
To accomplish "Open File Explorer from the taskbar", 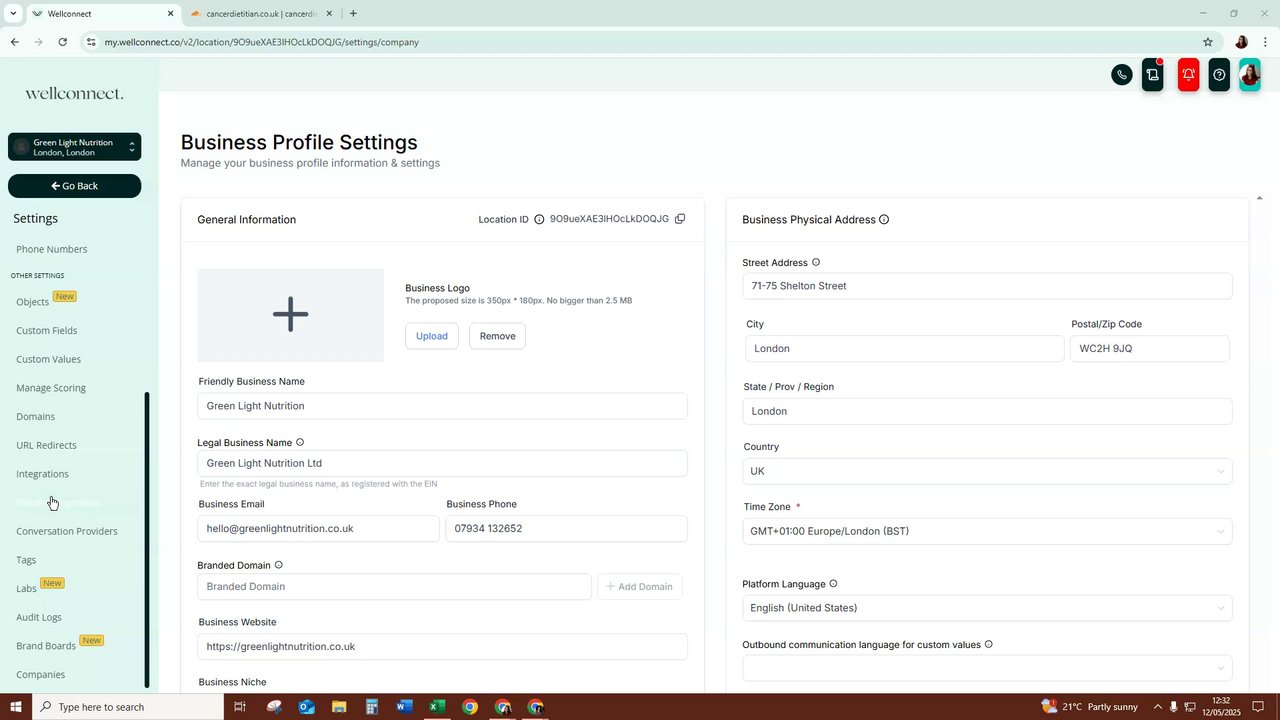I will pyautogui.click(x=339, y=707).
